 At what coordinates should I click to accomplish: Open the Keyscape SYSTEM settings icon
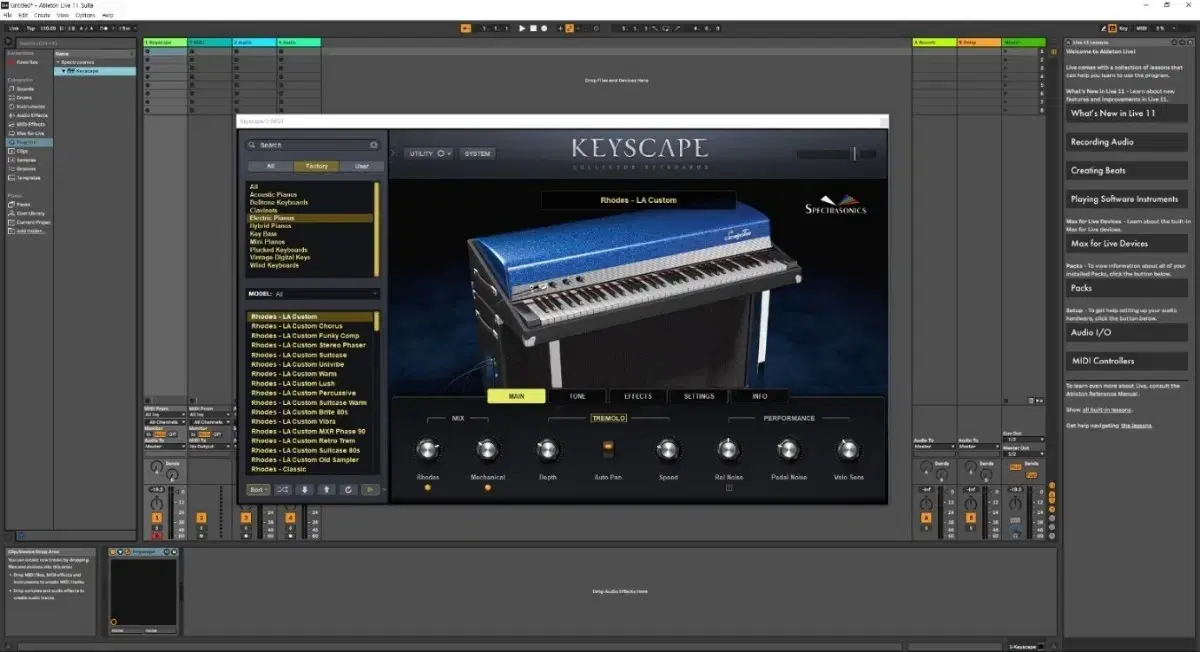pos(477,153)
